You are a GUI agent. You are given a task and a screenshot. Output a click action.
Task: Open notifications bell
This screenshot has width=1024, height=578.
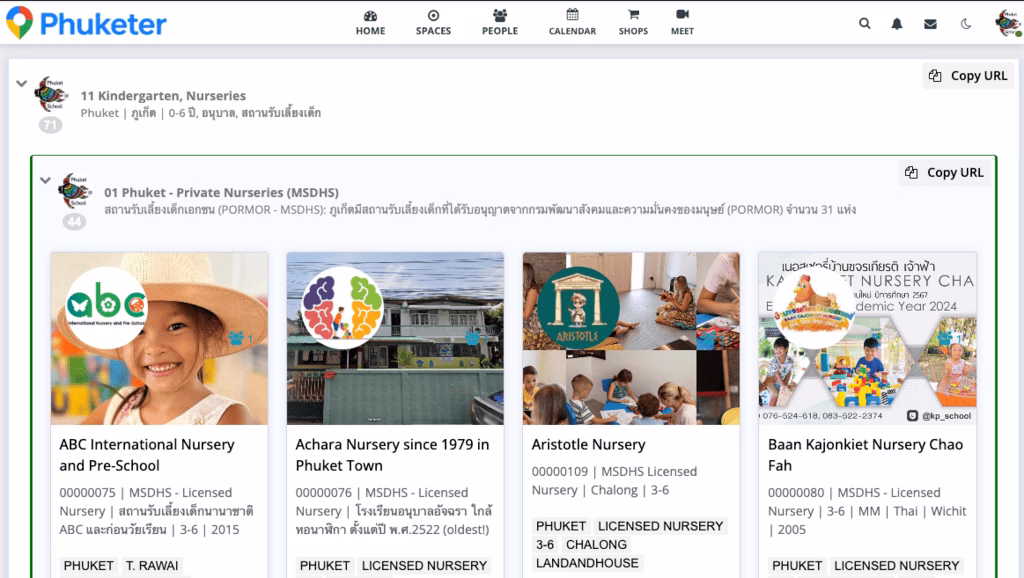pos(897,24)
